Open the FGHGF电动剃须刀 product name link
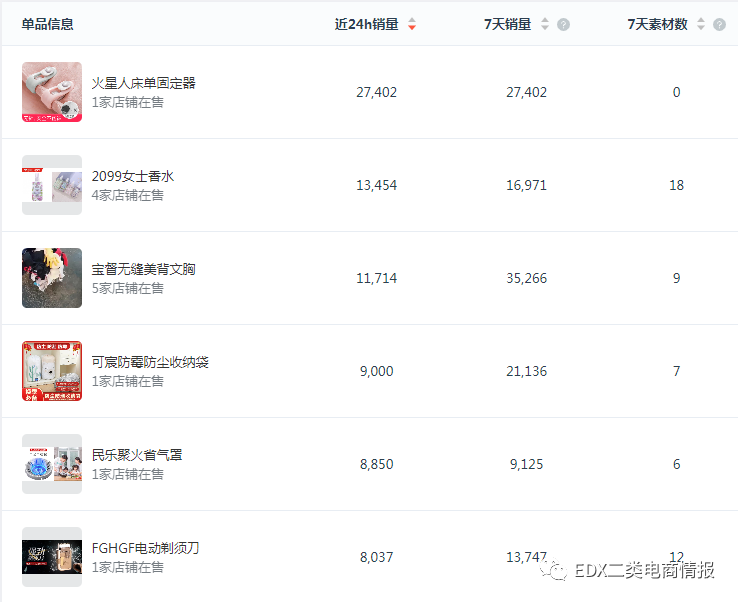Image resolution: width=738 pixels, height=602 pixels. 146,548
